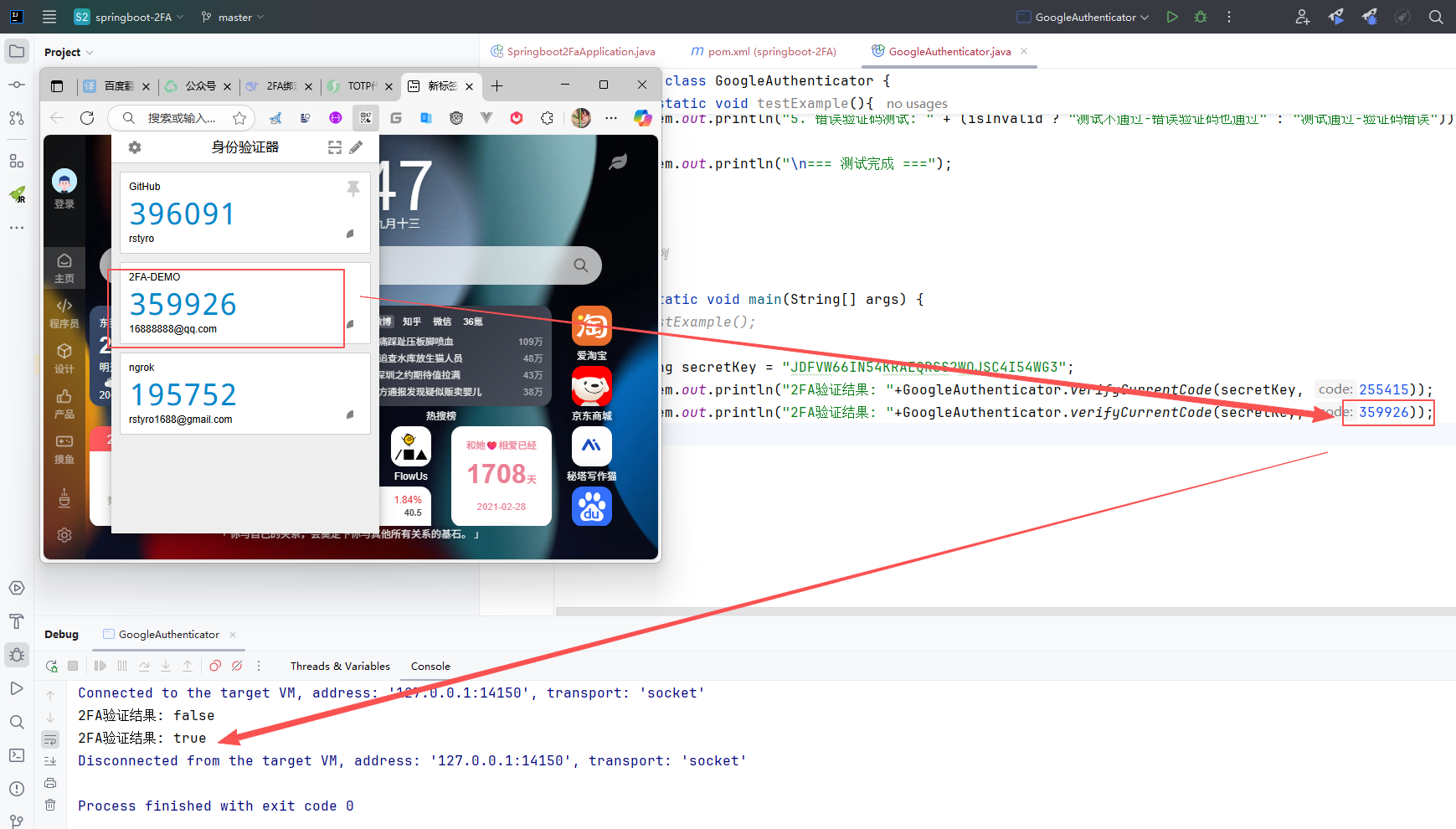1456x829 pixels.
Task: Pin the GitHub authenticator entry
Action: pos(353,188)
